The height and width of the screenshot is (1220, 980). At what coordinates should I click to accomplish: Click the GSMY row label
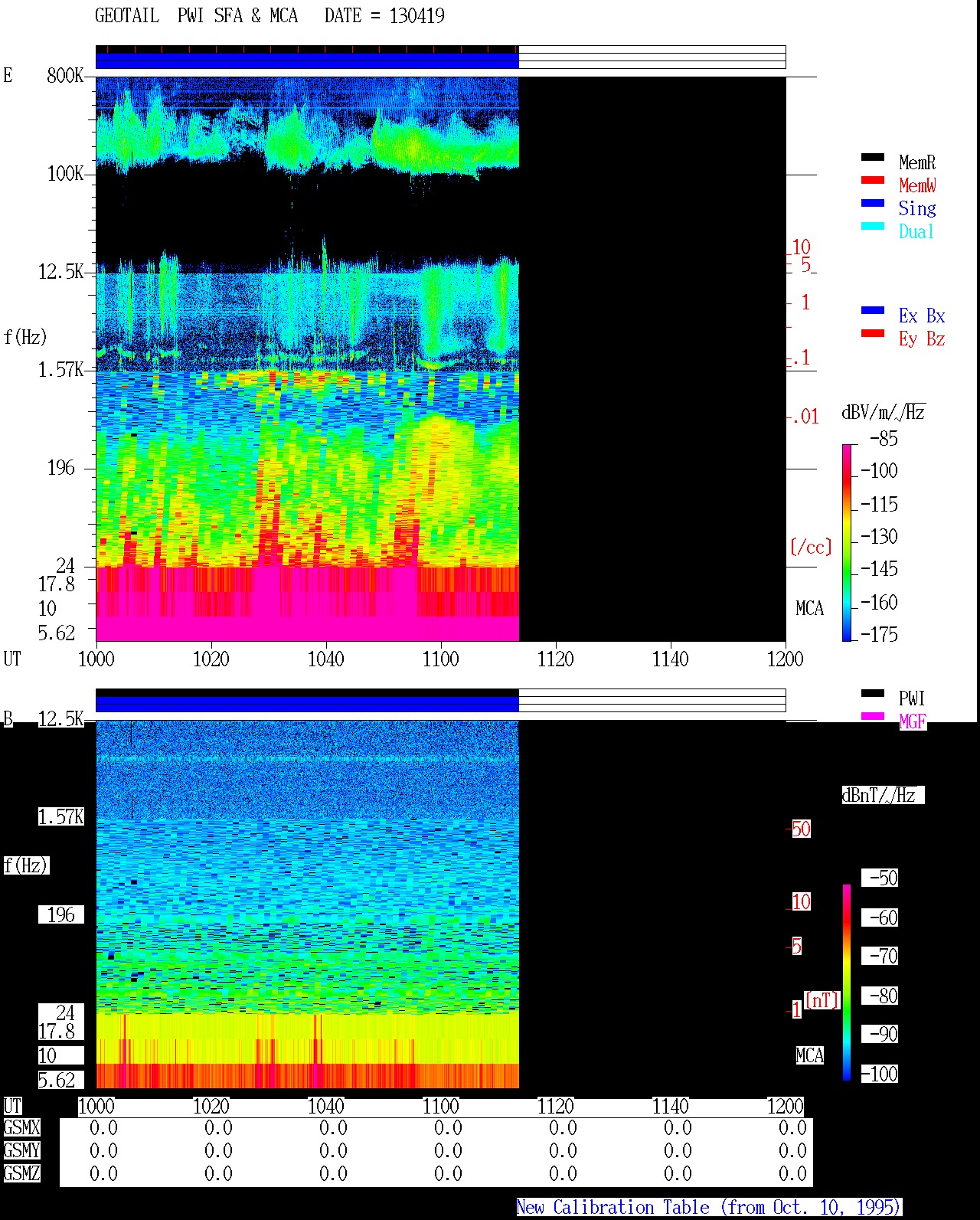point(21,1150)
